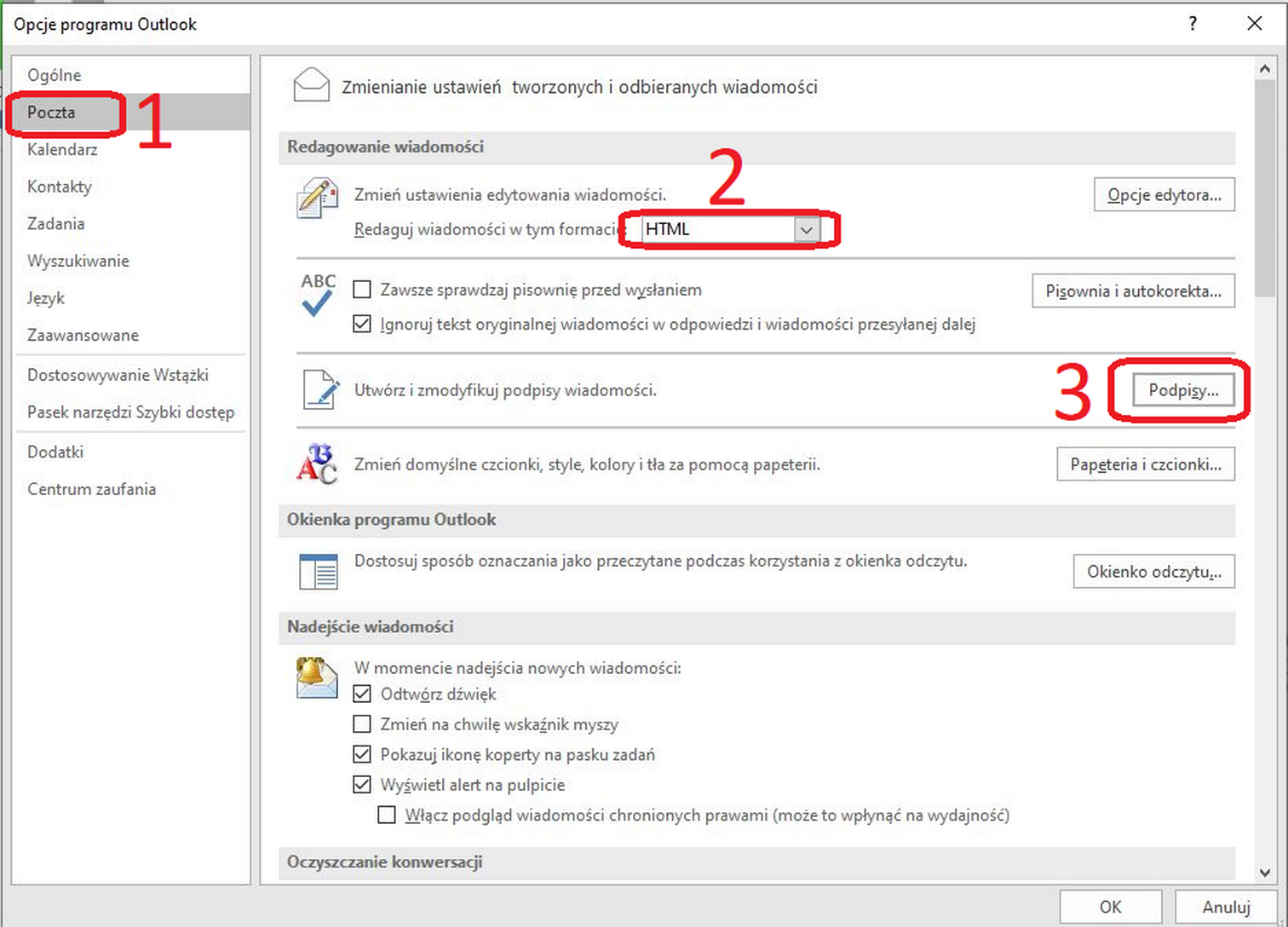Go to the Zadania category

pyautogui.click(x=130, y=223)
